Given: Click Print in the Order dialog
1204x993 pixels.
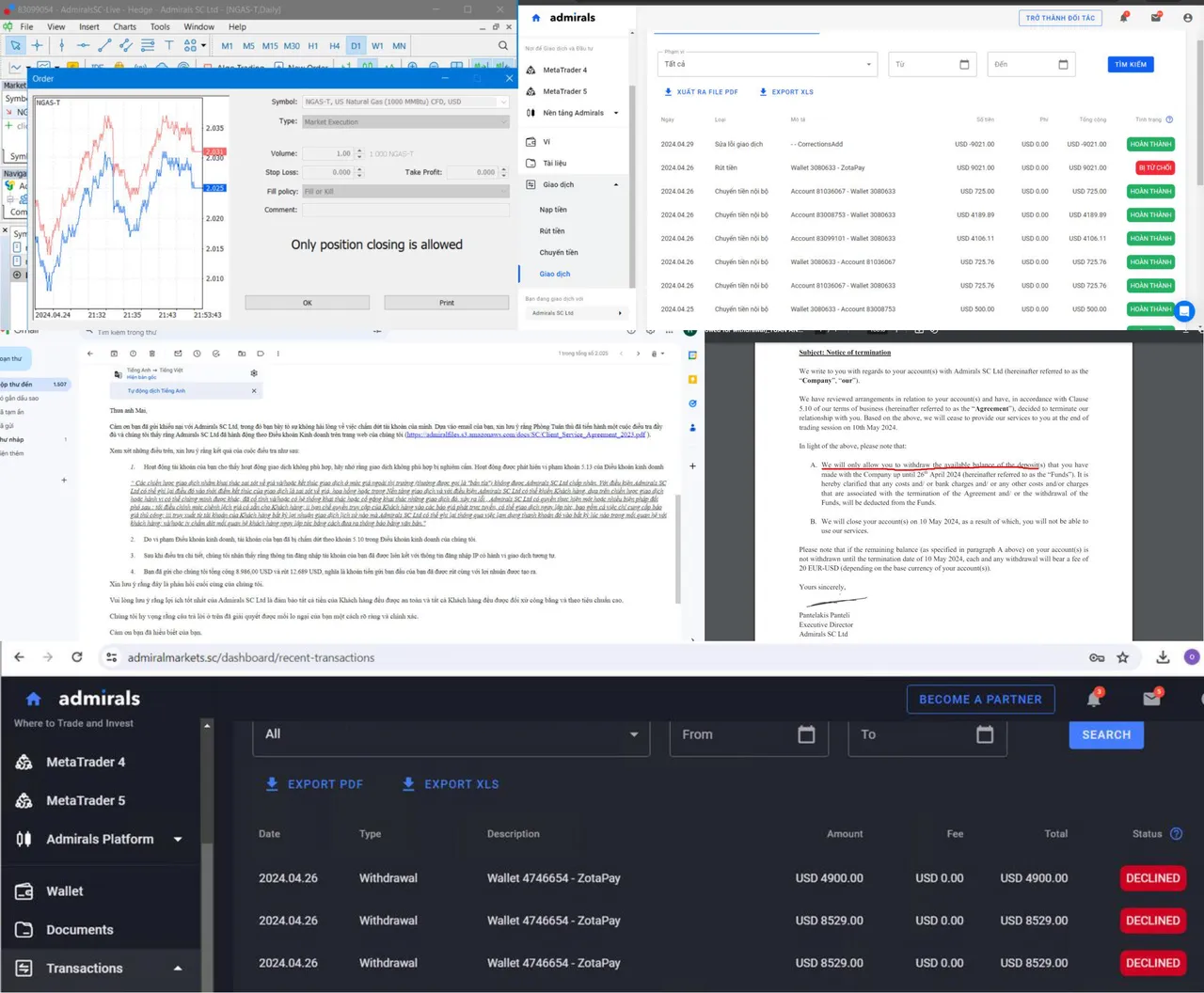Looking at the screenshot, I should (x=447, y=303).
